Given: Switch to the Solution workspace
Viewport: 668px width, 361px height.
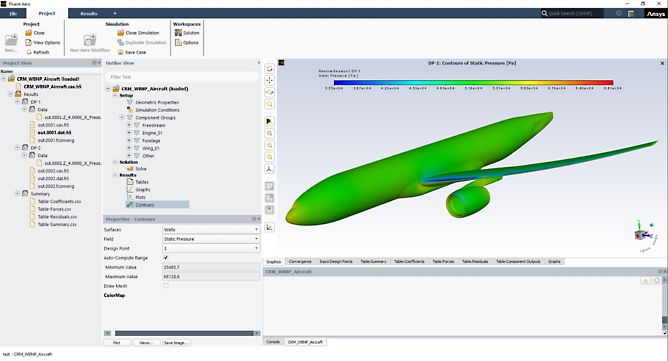Looking at the screenshot, I should click(187, 33).
